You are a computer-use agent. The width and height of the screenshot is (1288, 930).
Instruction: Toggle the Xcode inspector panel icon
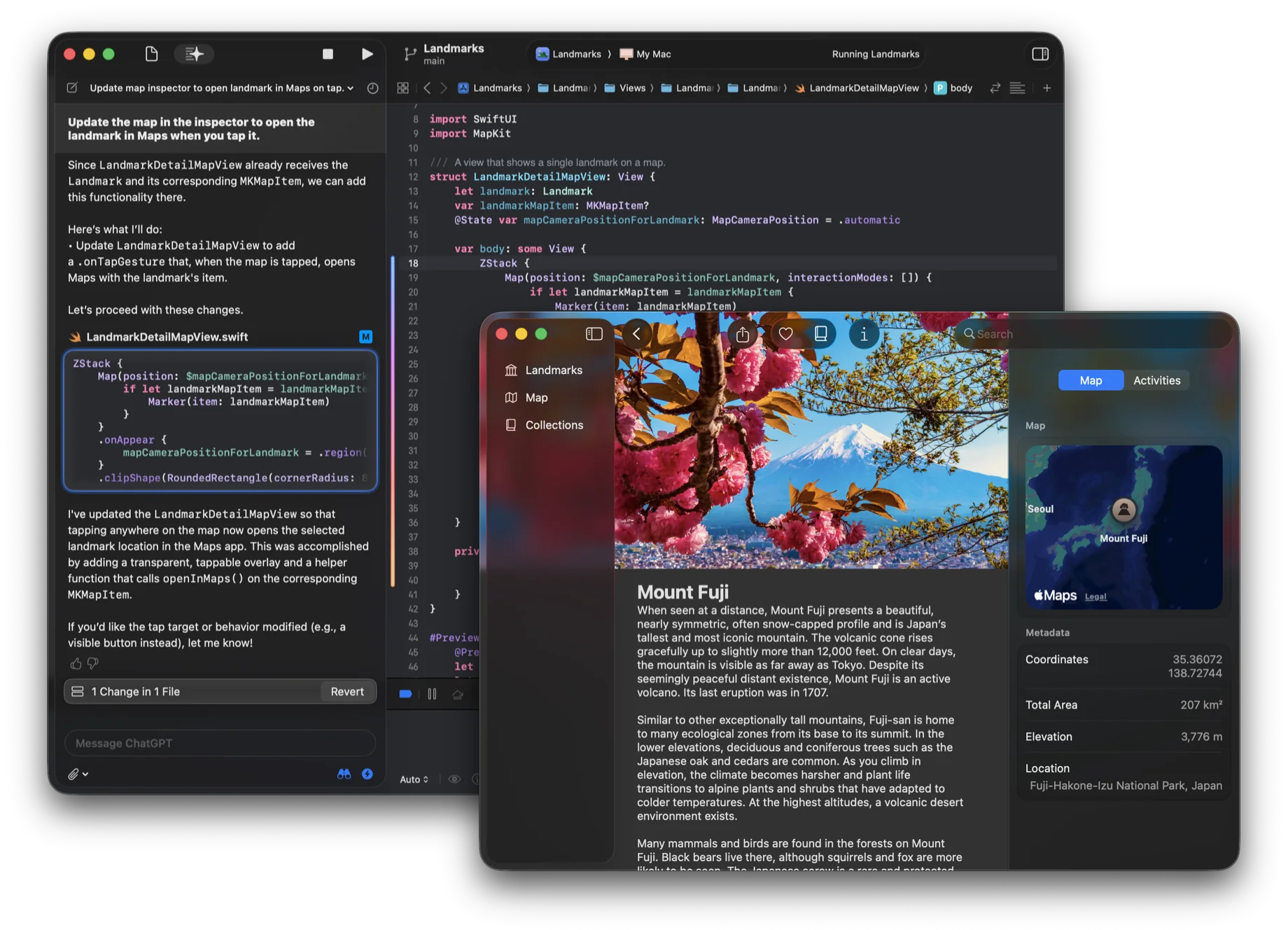(1040, 54)
